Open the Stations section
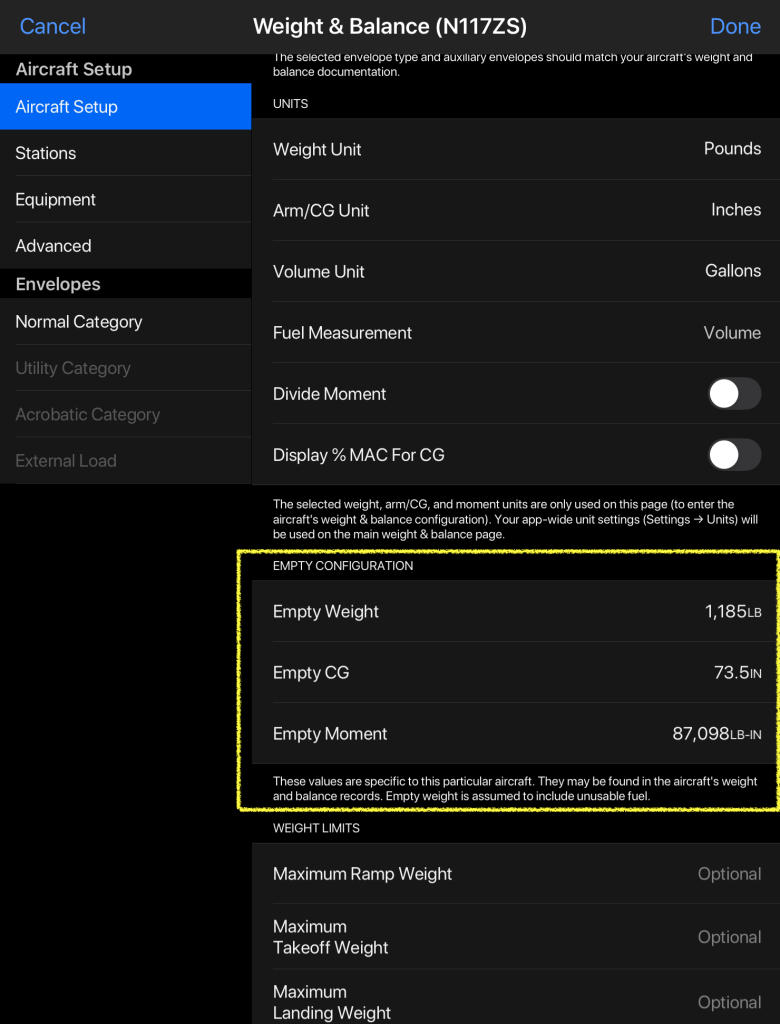The width and height of the screenshot is (780, 1024). 125,153
